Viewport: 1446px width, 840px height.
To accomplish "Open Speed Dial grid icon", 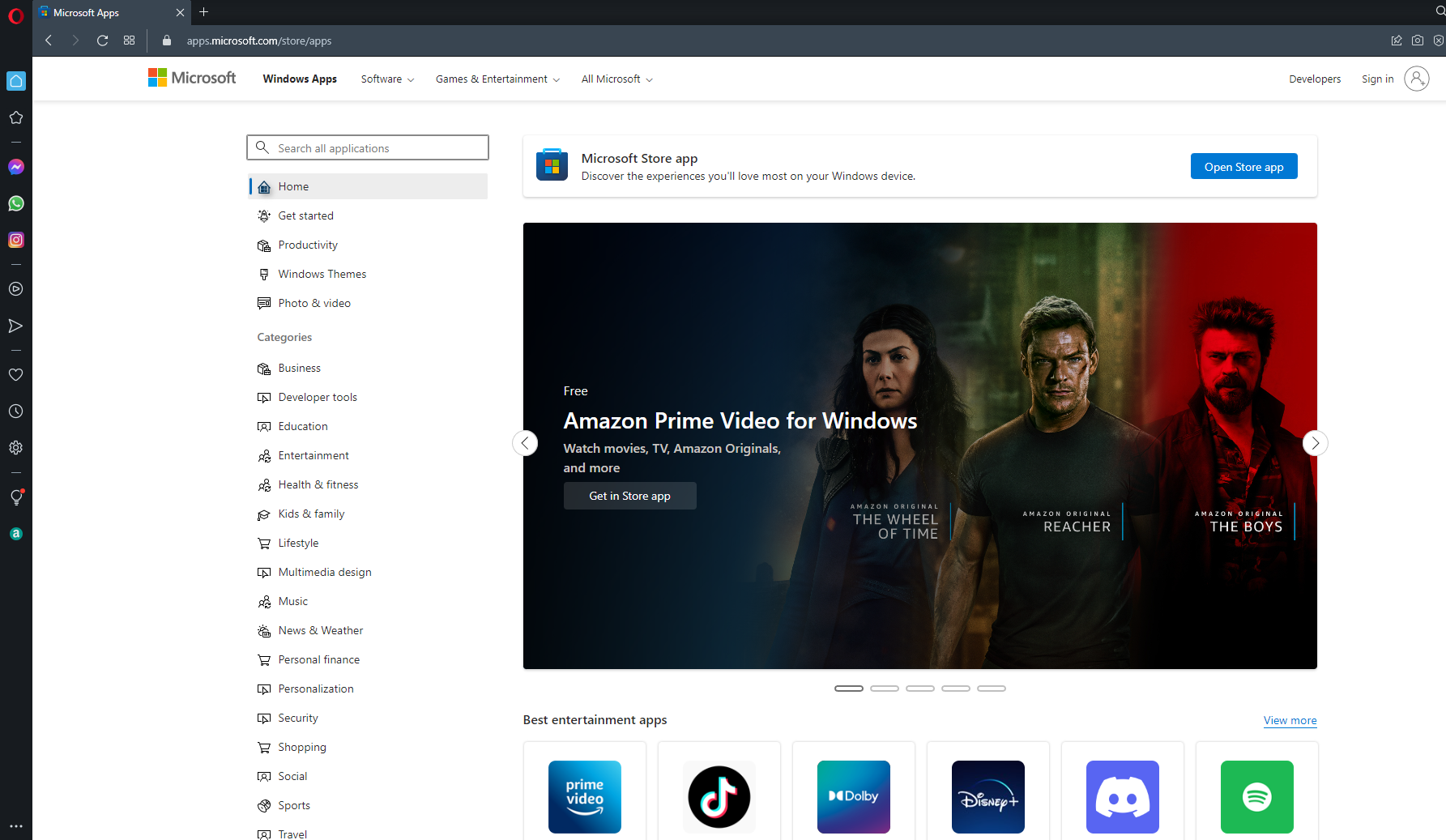I will pyautogui.click(x=129, y=41).
